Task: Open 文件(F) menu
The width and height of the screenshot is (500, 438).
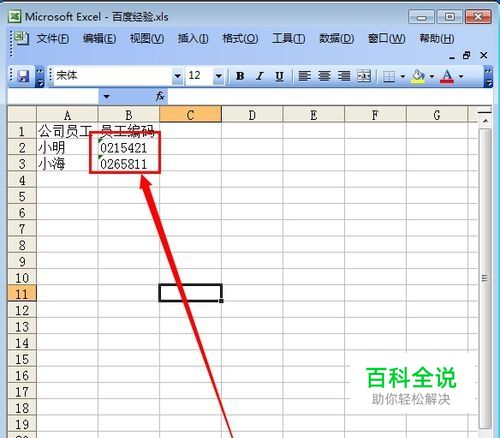Action: 53,38
